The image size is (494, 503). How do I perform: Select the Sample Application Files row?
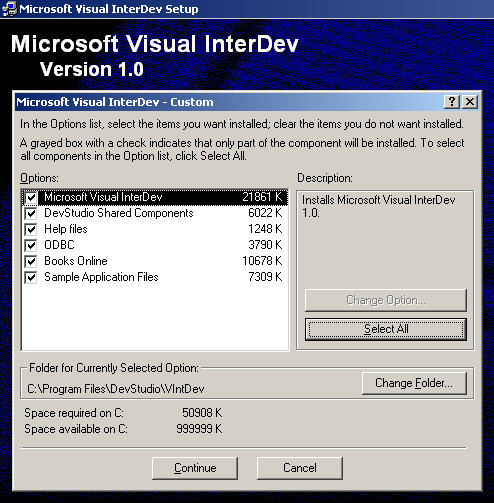coord(155,277)
